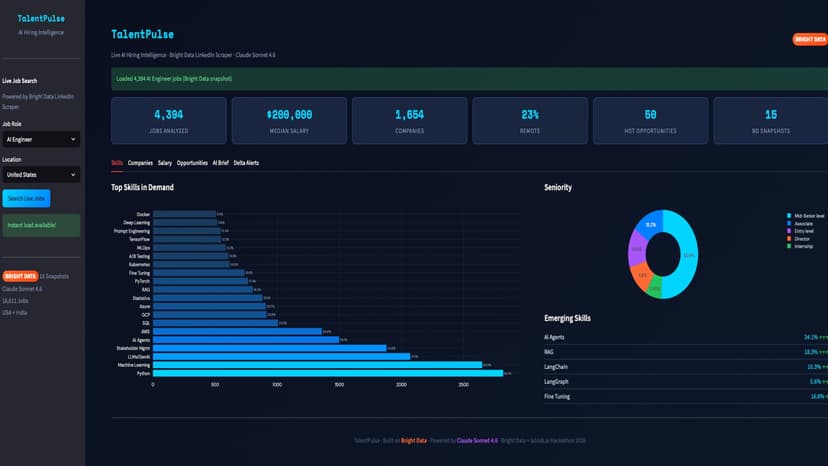This screenshot has height=466, width=828.
Task: Select the LangChain emerging skill row
Action: pos(686,367)
